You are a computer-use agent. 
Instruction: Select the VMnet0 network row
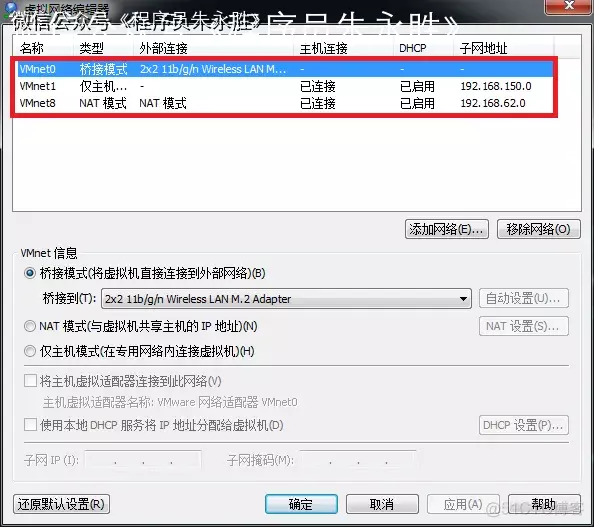pyautogui.click(x=285, y=69)
